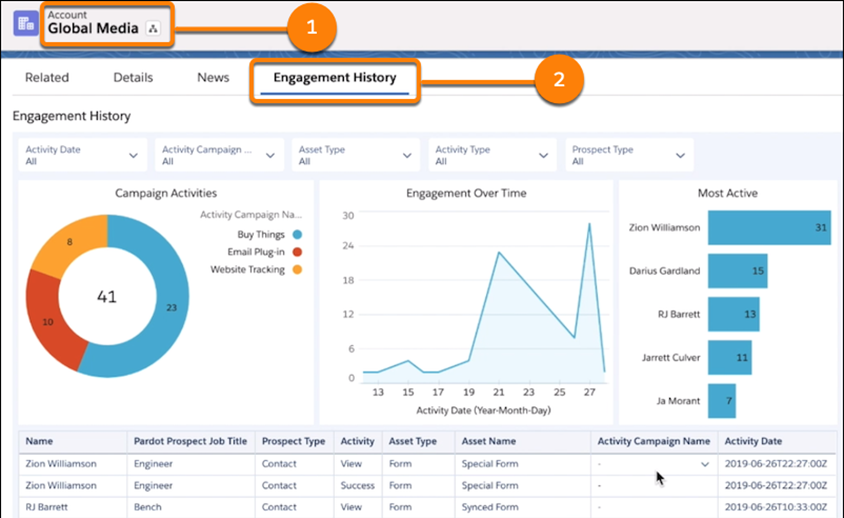Switch to the Related tab

[x=47, y=77]
